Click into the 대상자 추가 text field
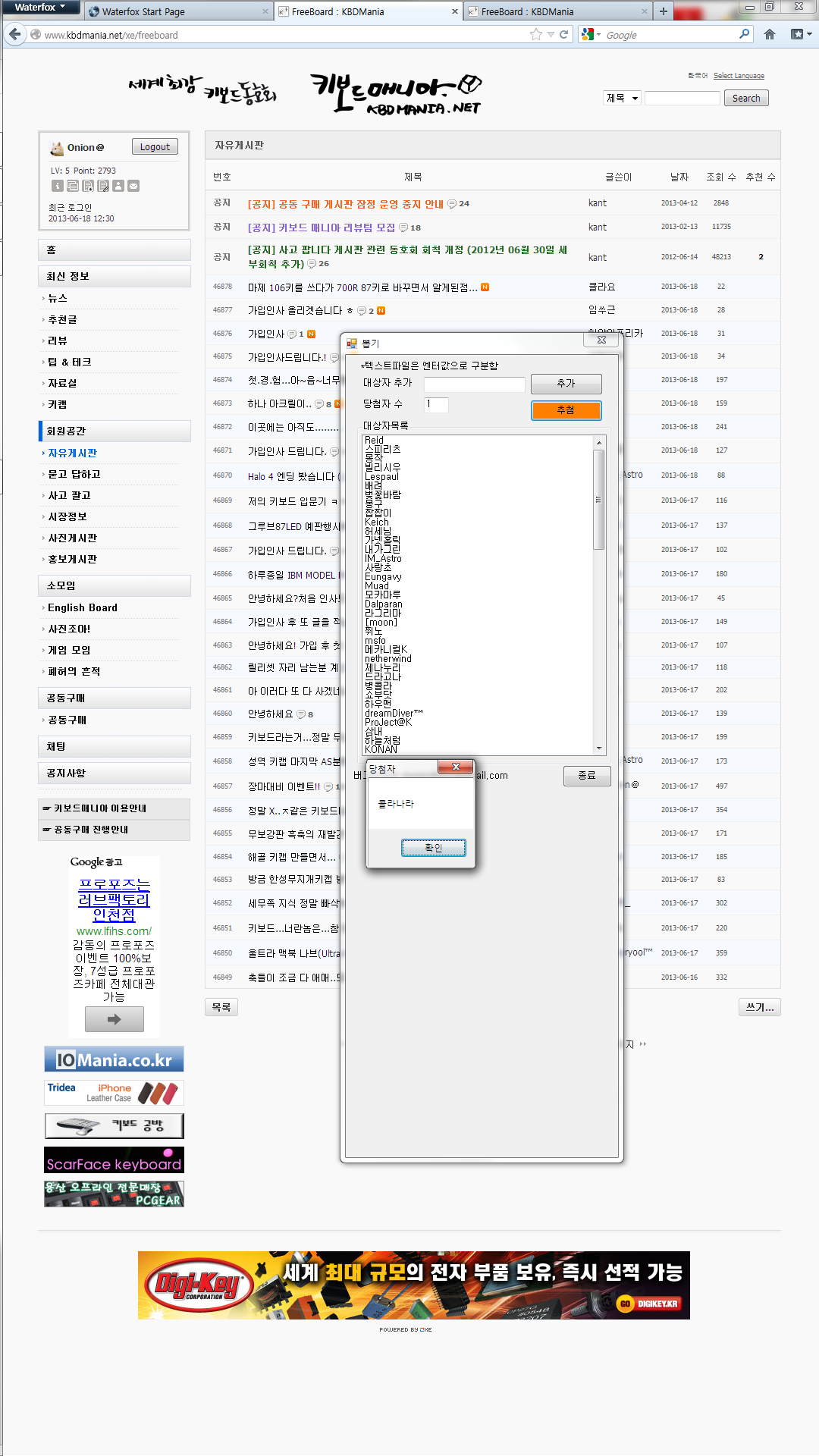This screenshot has width=819, height=1456. click(474, 384)
